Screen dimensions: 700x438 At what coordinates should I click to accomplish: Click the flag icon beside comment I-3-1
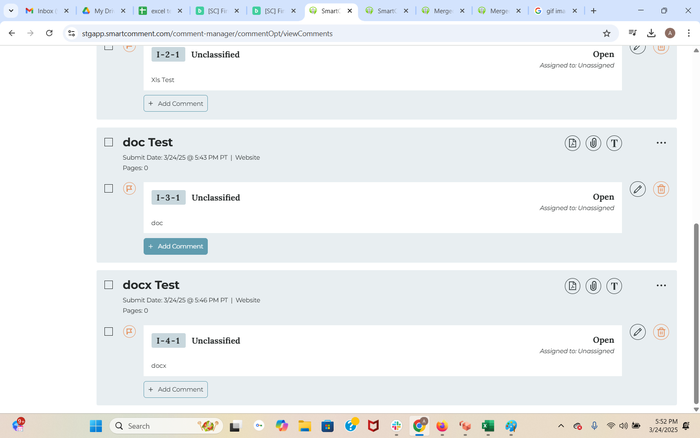coord(129,189)
